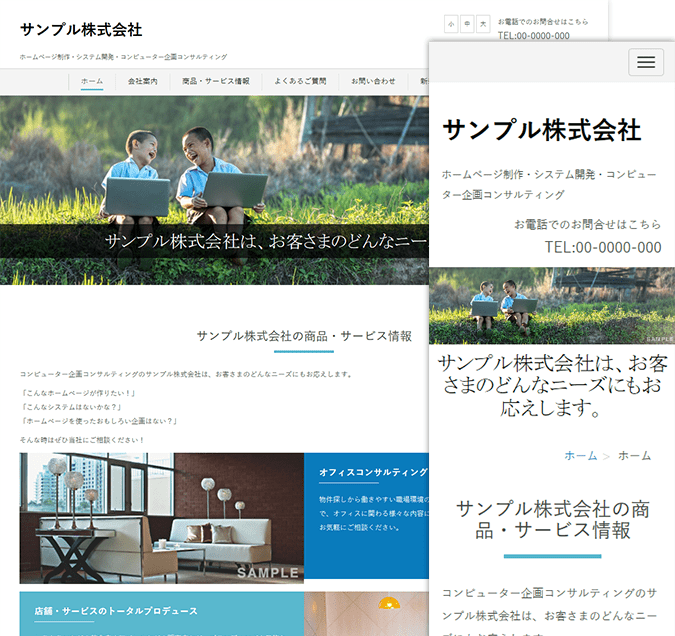The height and width of the screenshot is (636, 675).
Task: Open the mobile hamburger menu
Action: (645, 62)
